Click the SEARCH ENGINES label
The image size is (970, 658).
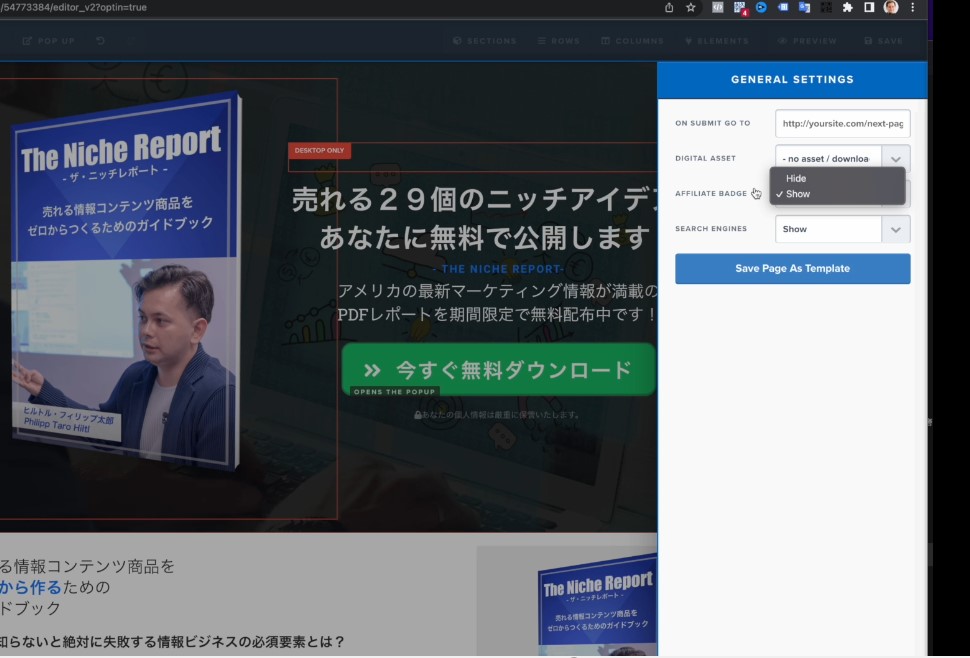[711, 229]
